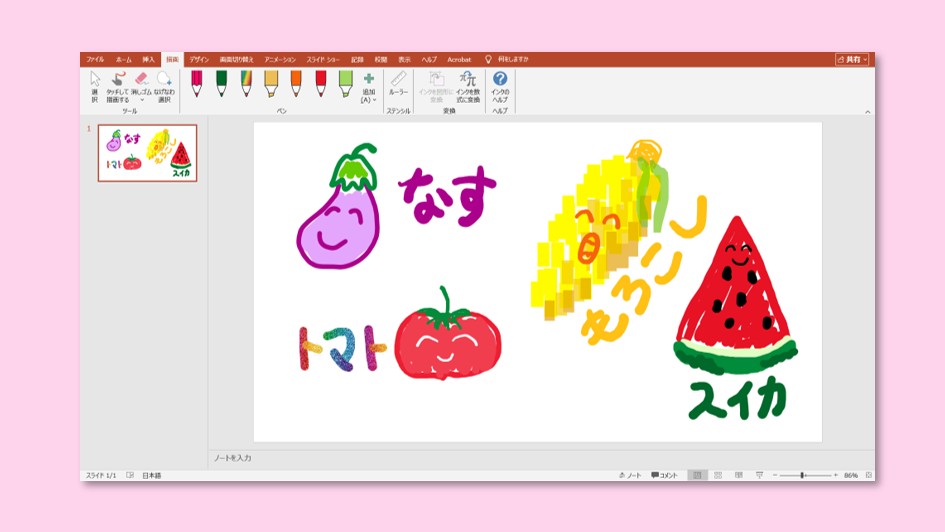Switch to the 挿入 tab

click(148, 60)
